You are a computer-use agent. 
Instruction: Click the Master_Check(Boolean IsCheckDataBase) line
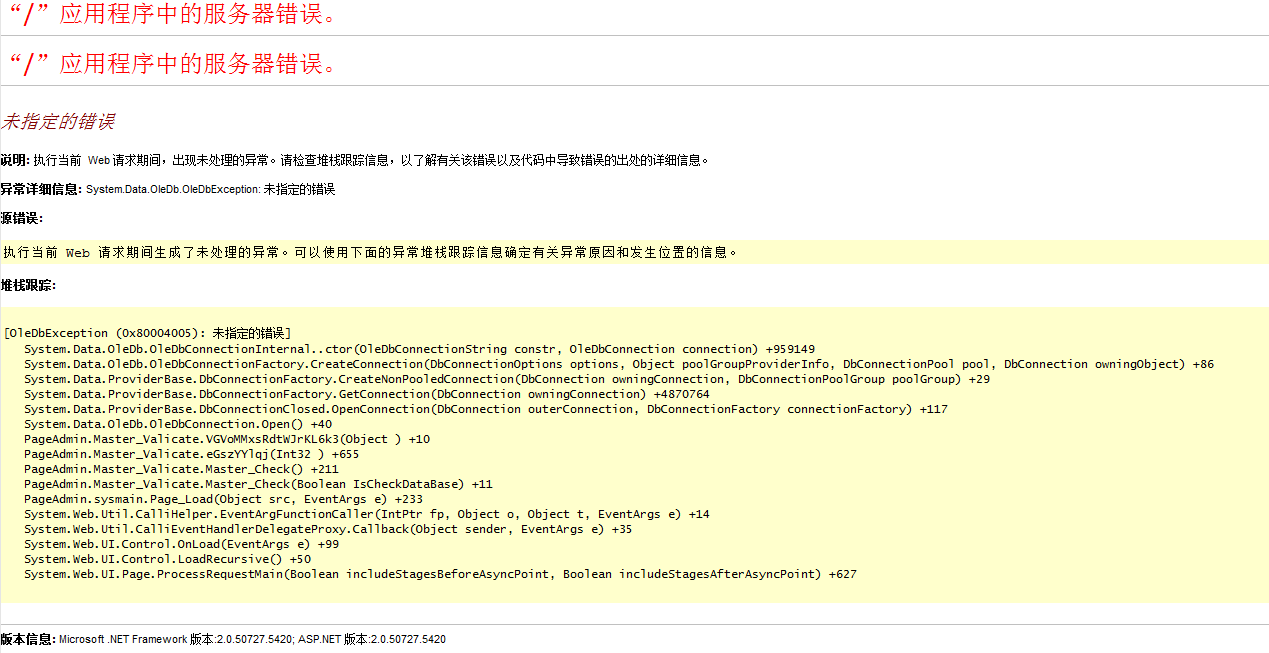258,484
